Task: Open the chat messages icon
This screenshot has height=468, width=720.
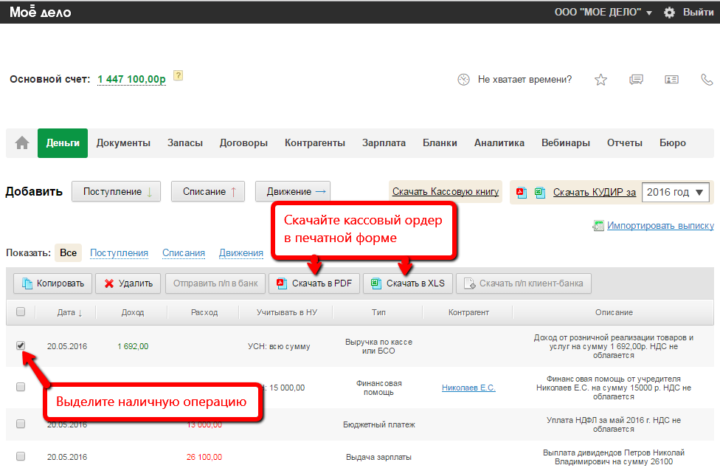Action: (x=636, y=80)
